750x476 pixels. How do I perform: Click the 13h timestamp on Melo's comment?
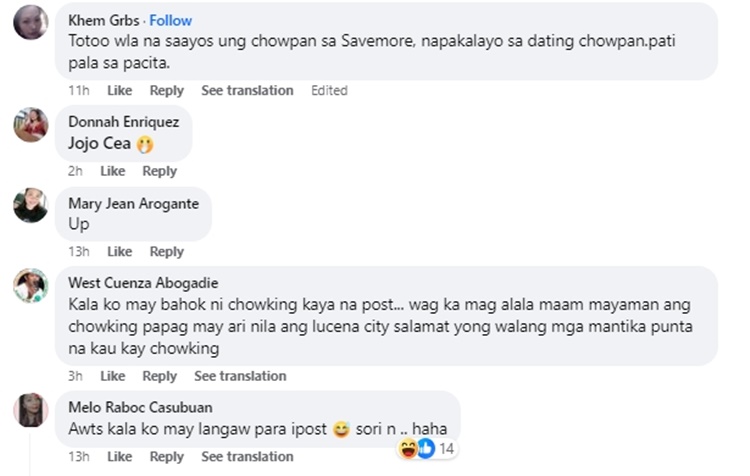point(78,457)
